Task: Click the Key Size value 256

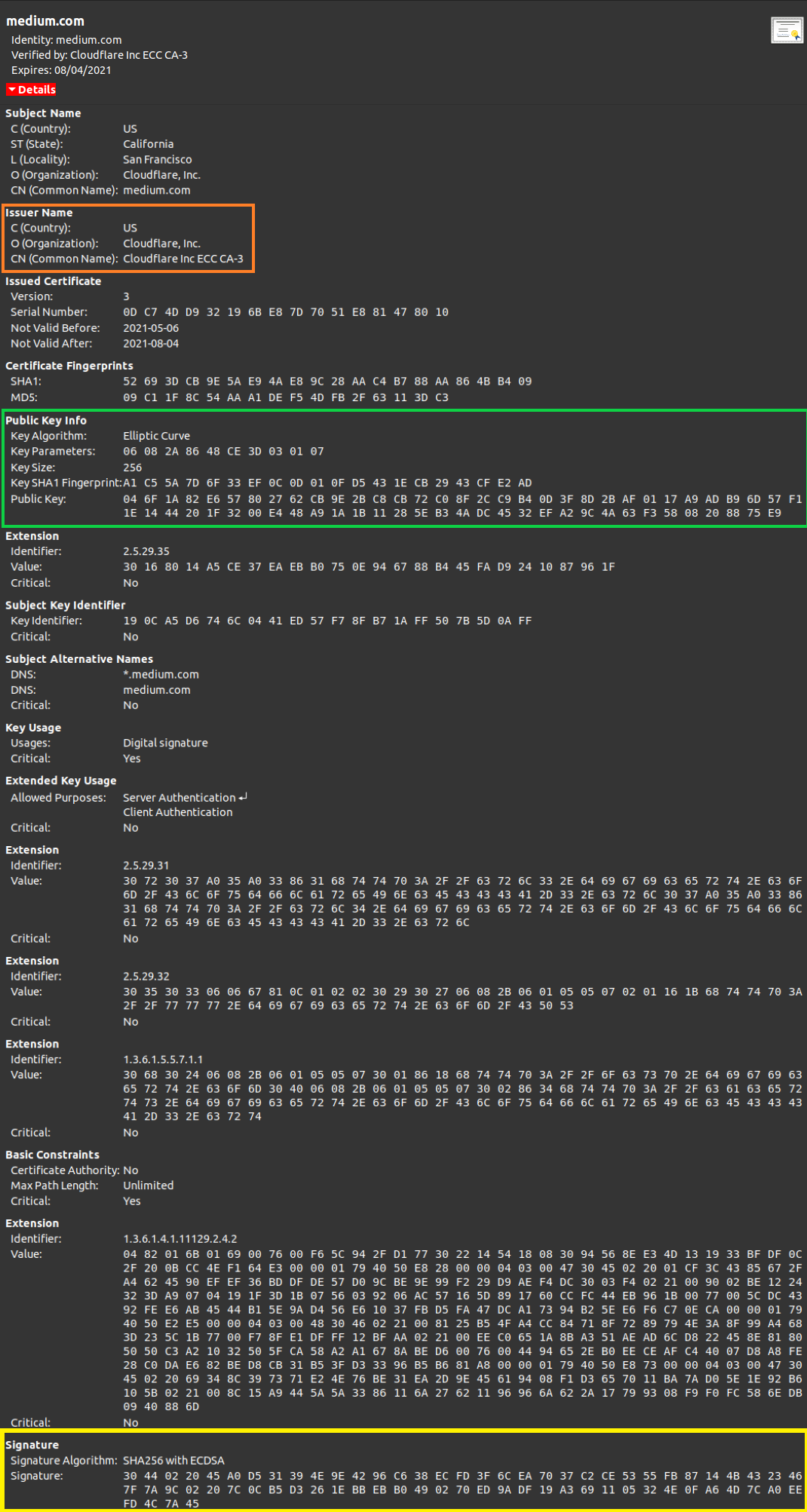Action: [x=132, y=468]
